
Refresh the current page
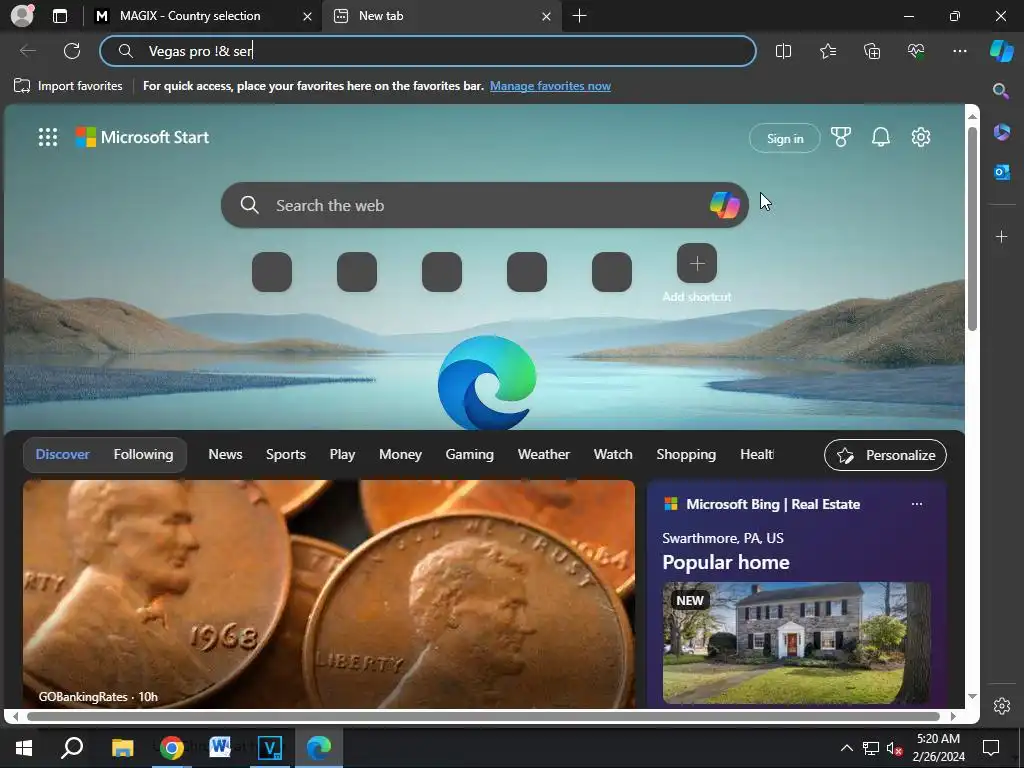(72, 51)
